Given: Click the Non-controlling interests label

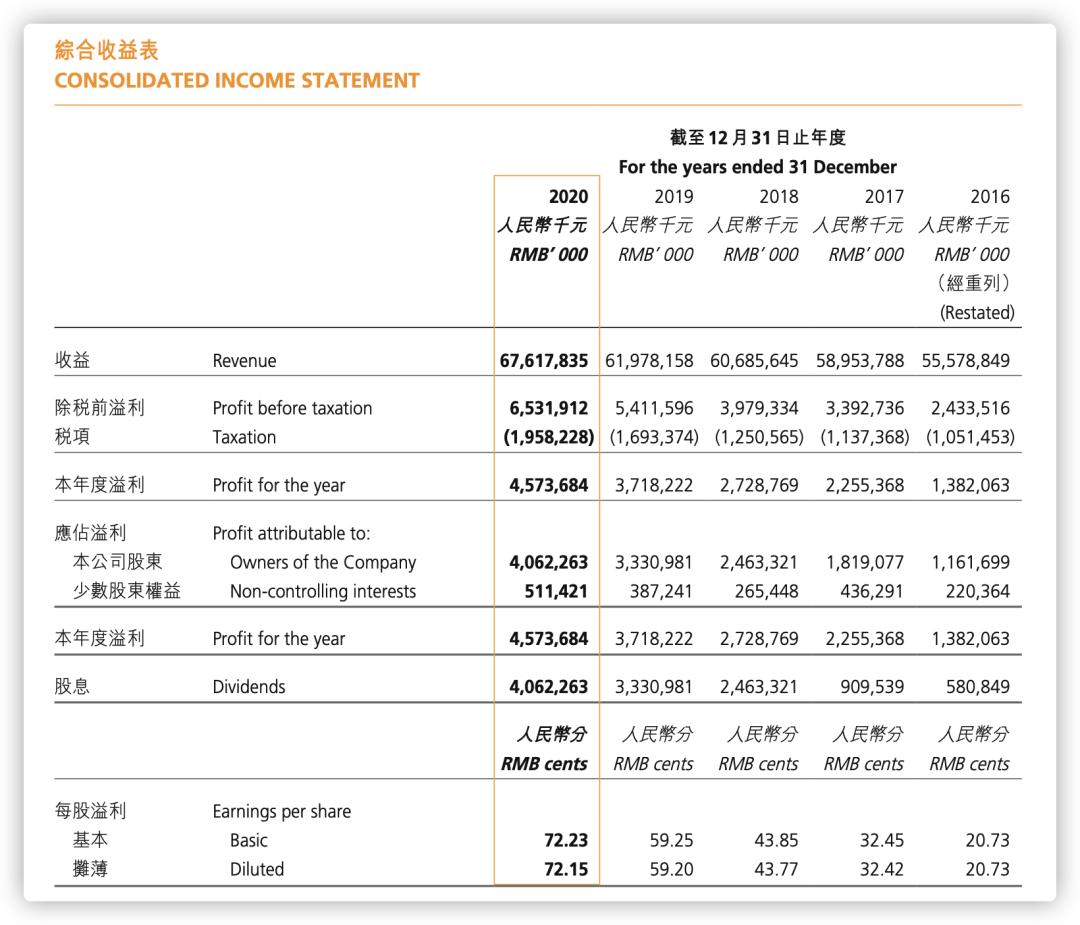Looking at the screenshot, I should point(322,591).
